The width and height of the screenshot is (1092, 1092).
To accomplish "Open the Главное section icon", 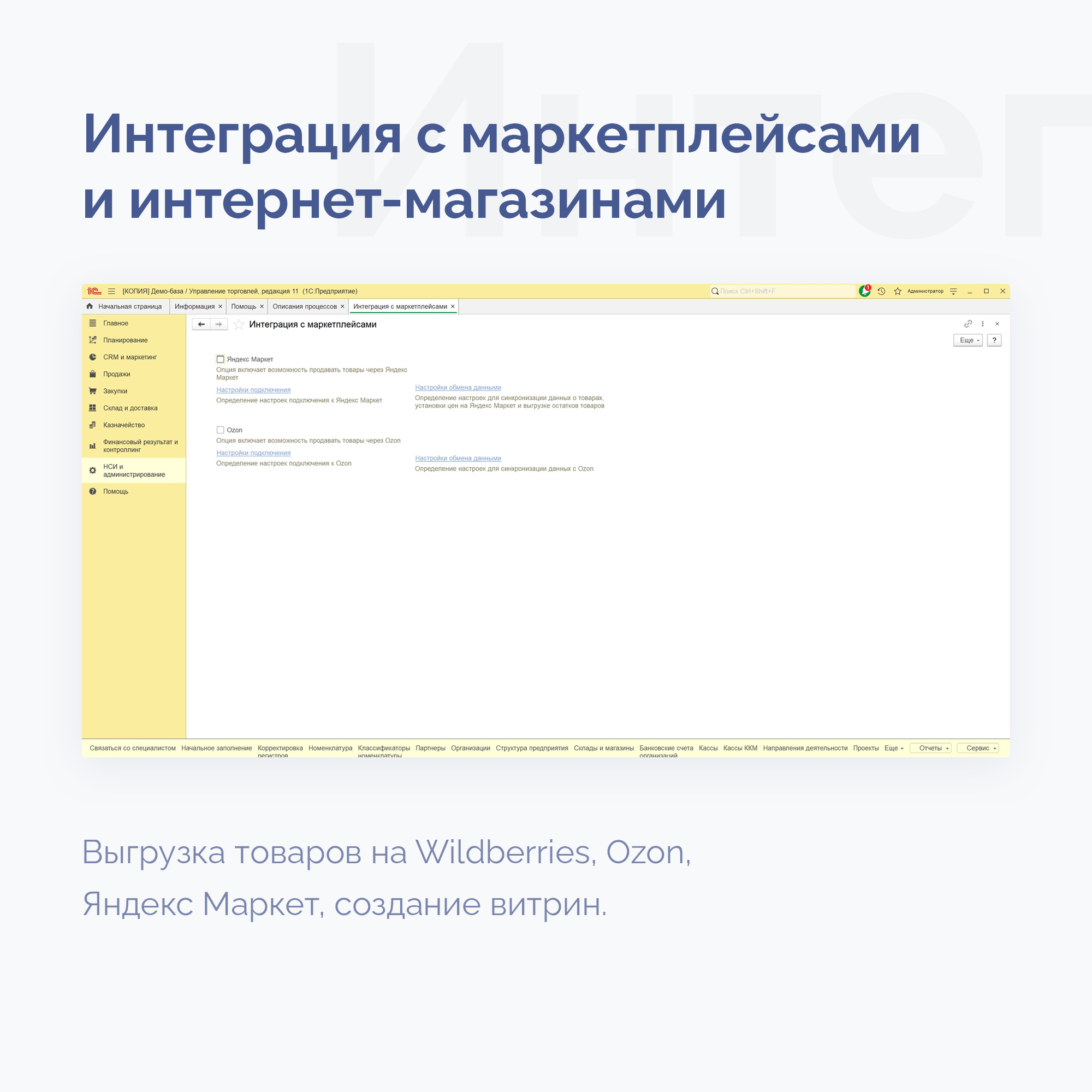I will click(93, 323).
